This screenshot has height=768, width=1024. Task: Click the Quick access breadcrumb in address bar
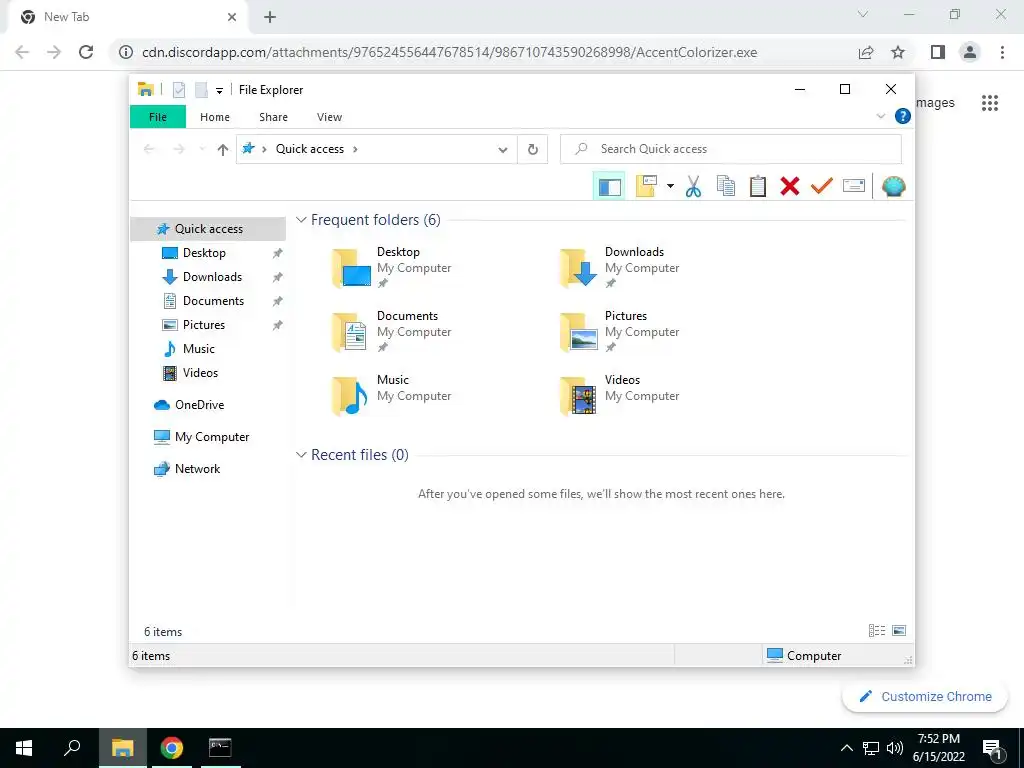coord(310,149)
